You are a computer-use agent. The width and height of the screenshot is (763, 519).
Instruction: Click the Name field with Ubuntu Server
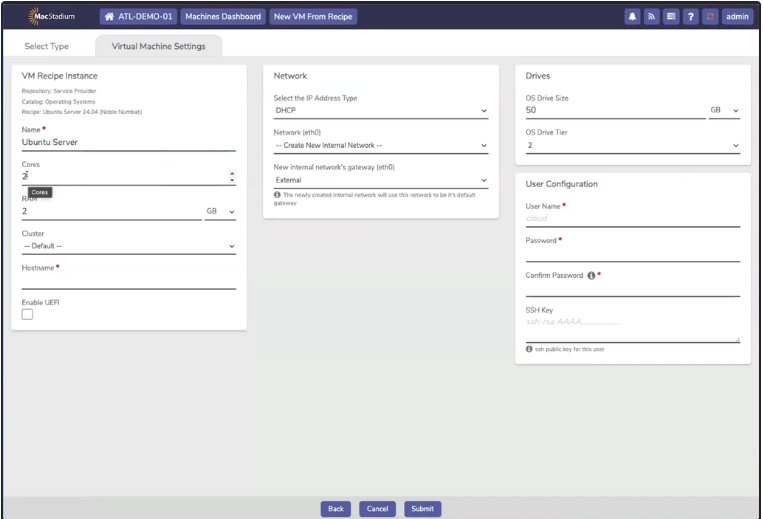(128, 143)
